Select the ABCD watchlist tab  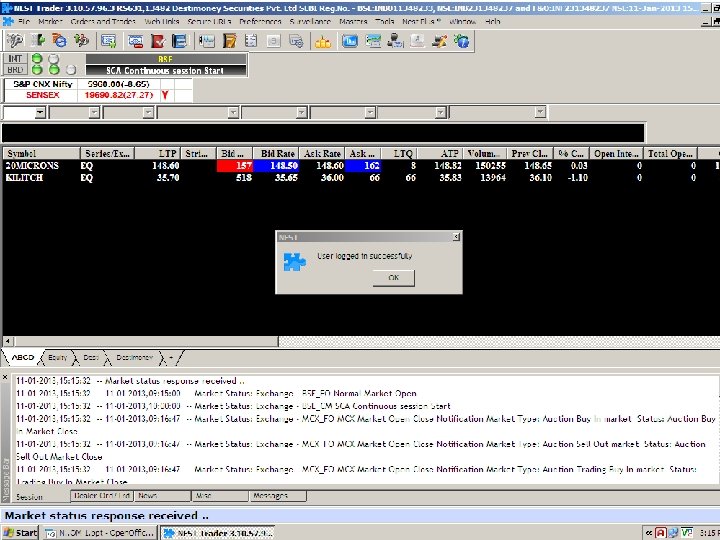(22, 357)
